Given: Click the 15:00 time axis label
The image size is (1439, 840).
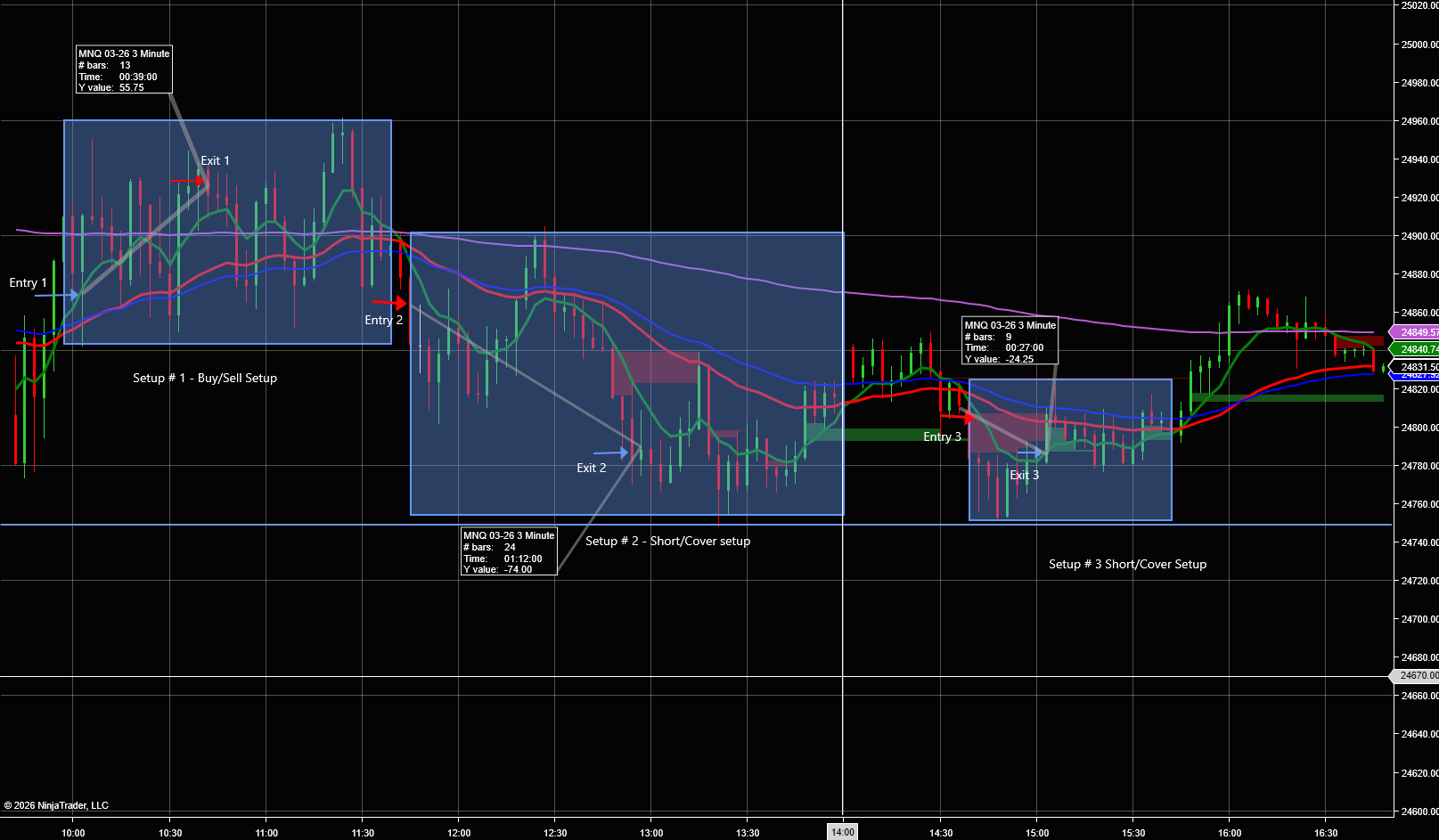Looking at the screenshot, I should (1037, 833).
